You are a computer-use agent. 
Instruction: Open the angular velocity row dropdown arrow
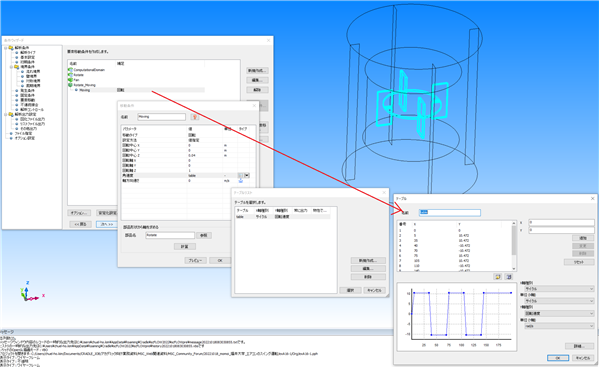[247, 175]
